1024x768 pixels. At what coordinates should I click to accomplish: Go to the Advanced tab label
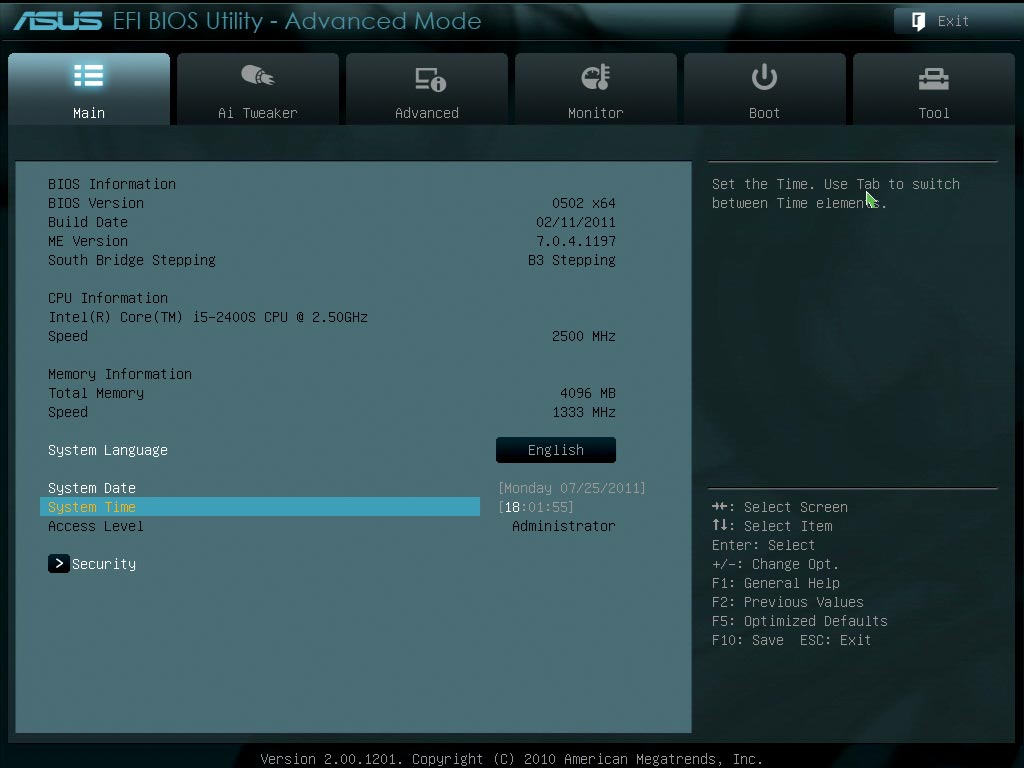426,113
